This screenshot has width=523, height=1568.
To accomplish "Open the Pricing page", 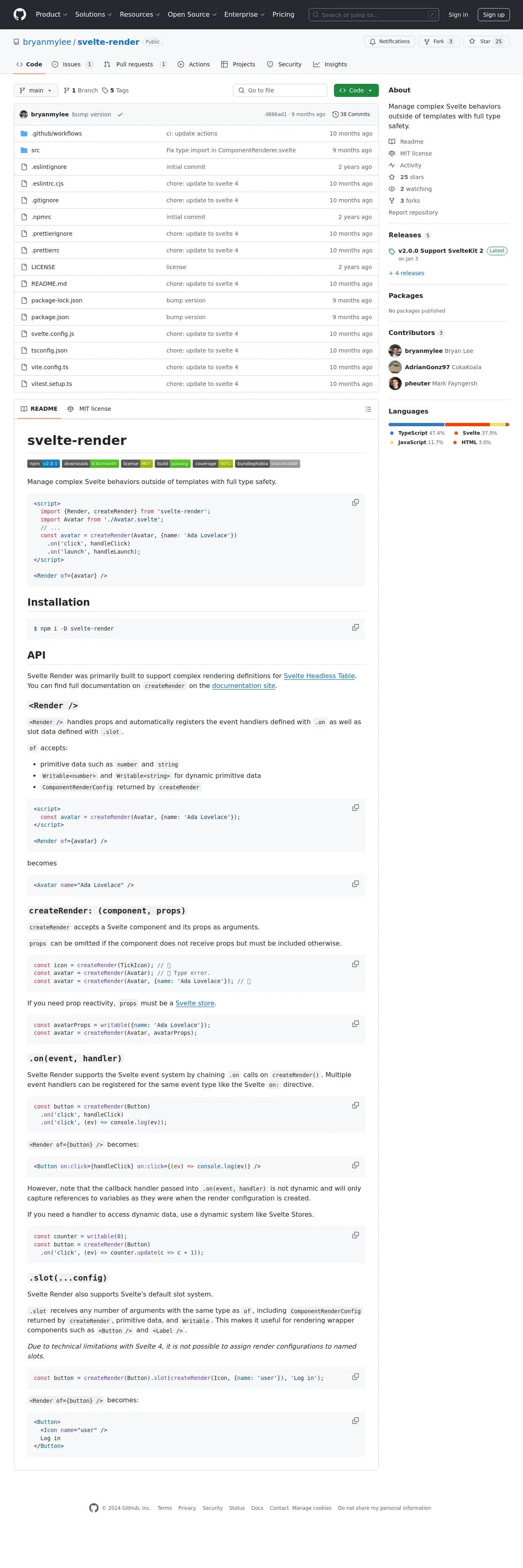I will pos(283,15).
